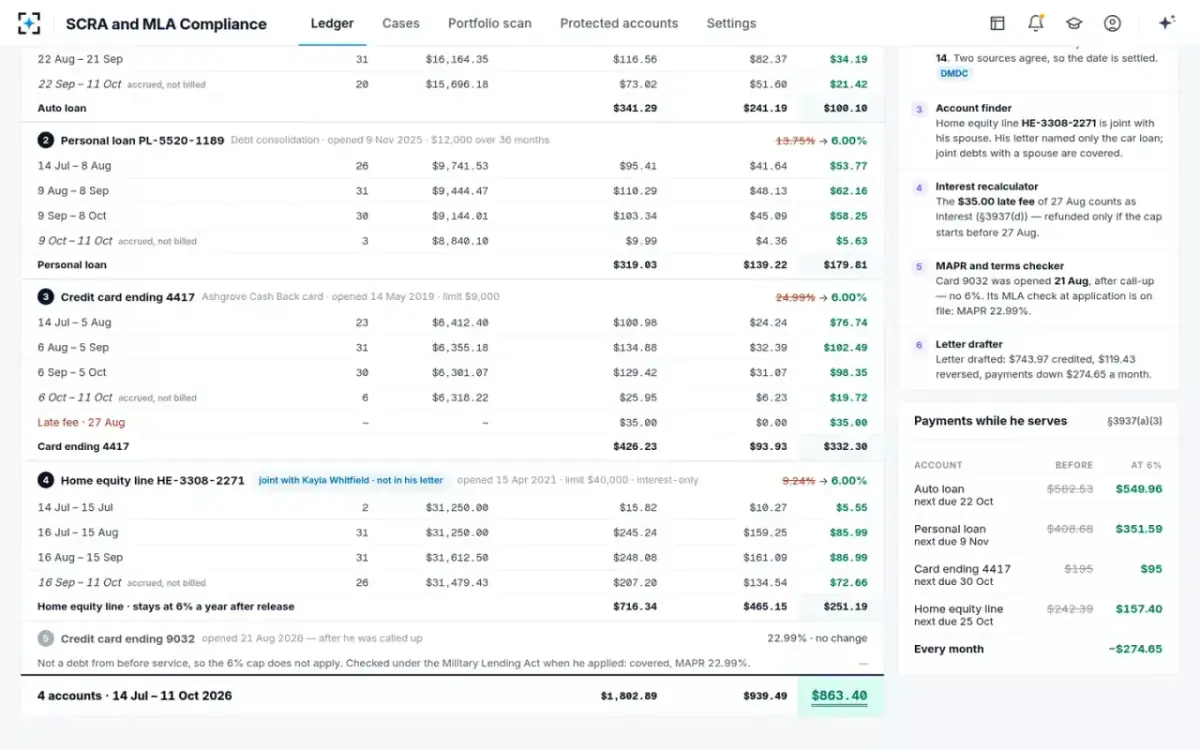The height and width of the screenshot is (750, 1200).
Task: Click the $1,802.89 total charged
Action: point(629,696)
